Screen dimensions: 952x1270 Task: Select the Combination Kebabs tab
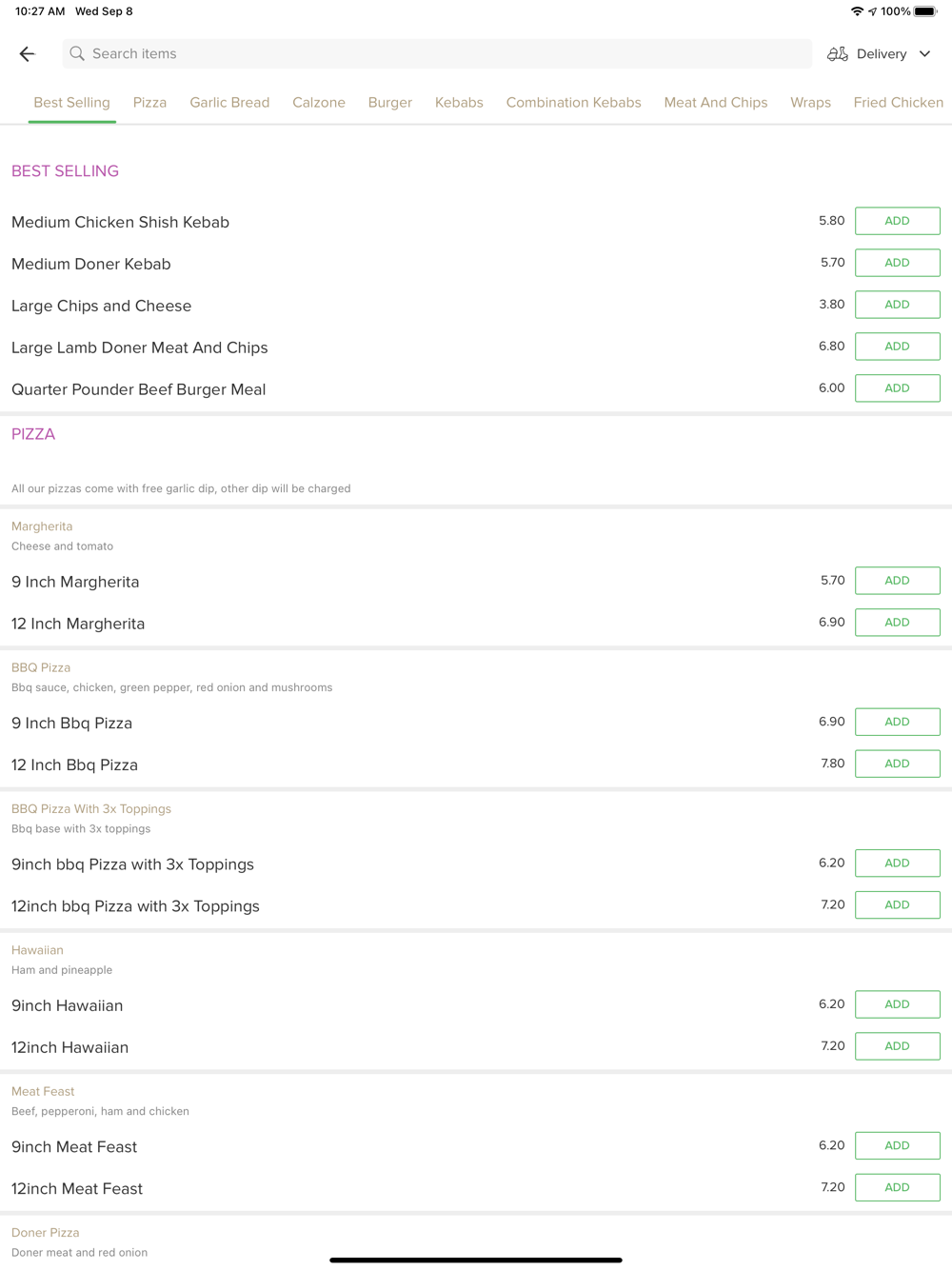[x=573, y=103]
